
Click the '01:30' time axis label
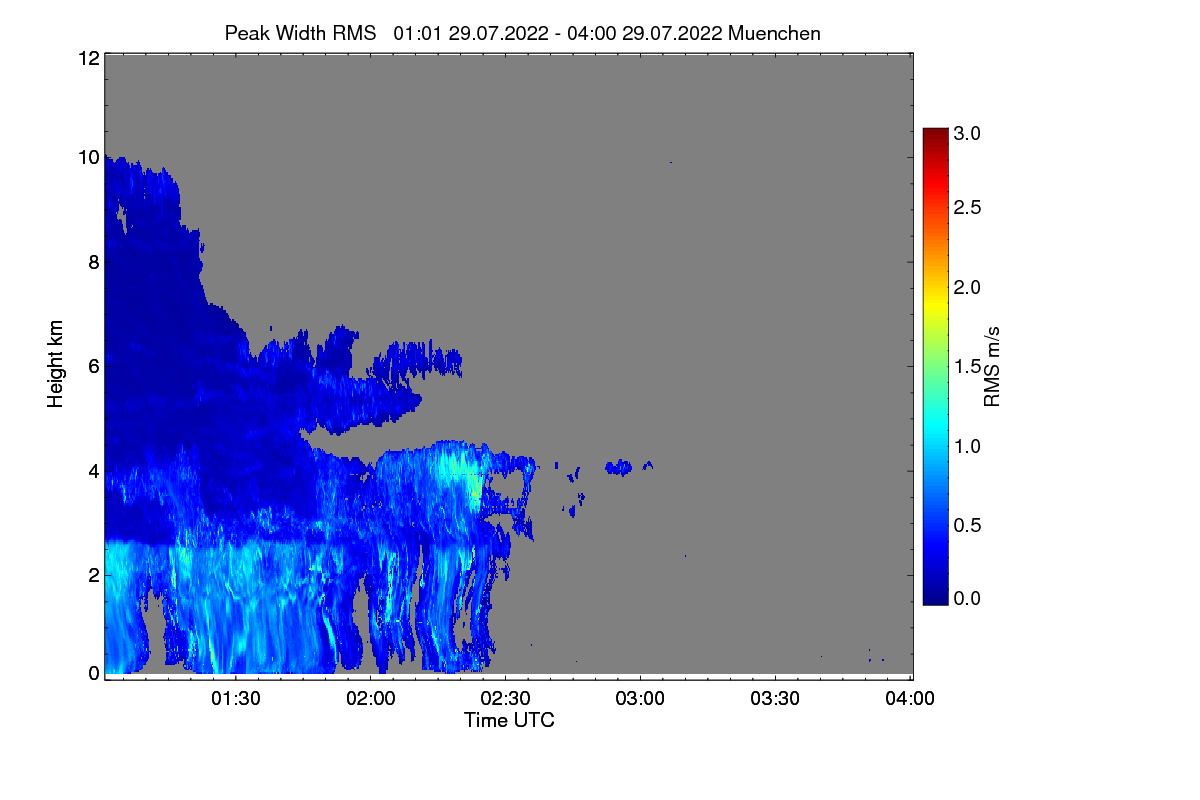235,699
